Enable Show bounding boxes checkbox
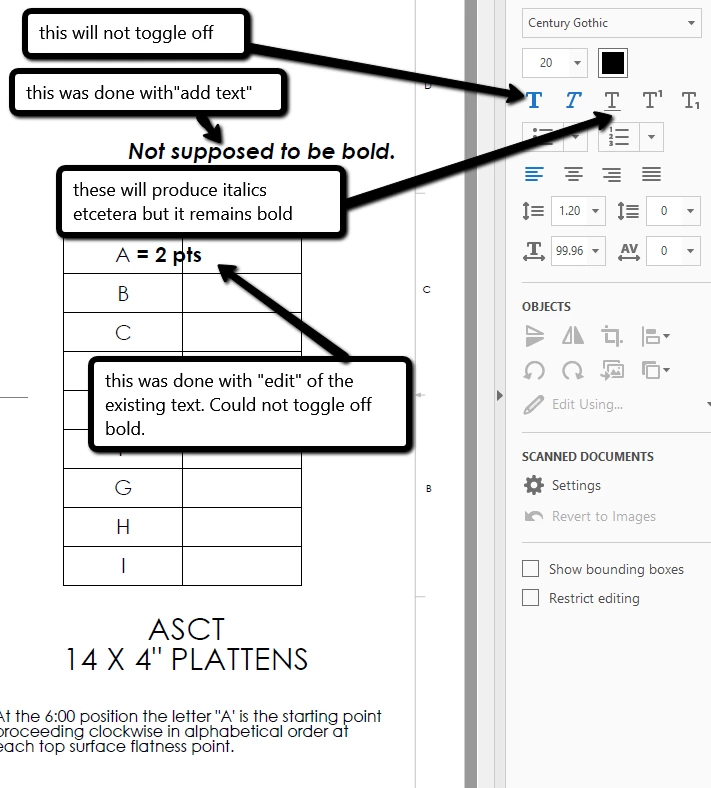 point(531,568)
